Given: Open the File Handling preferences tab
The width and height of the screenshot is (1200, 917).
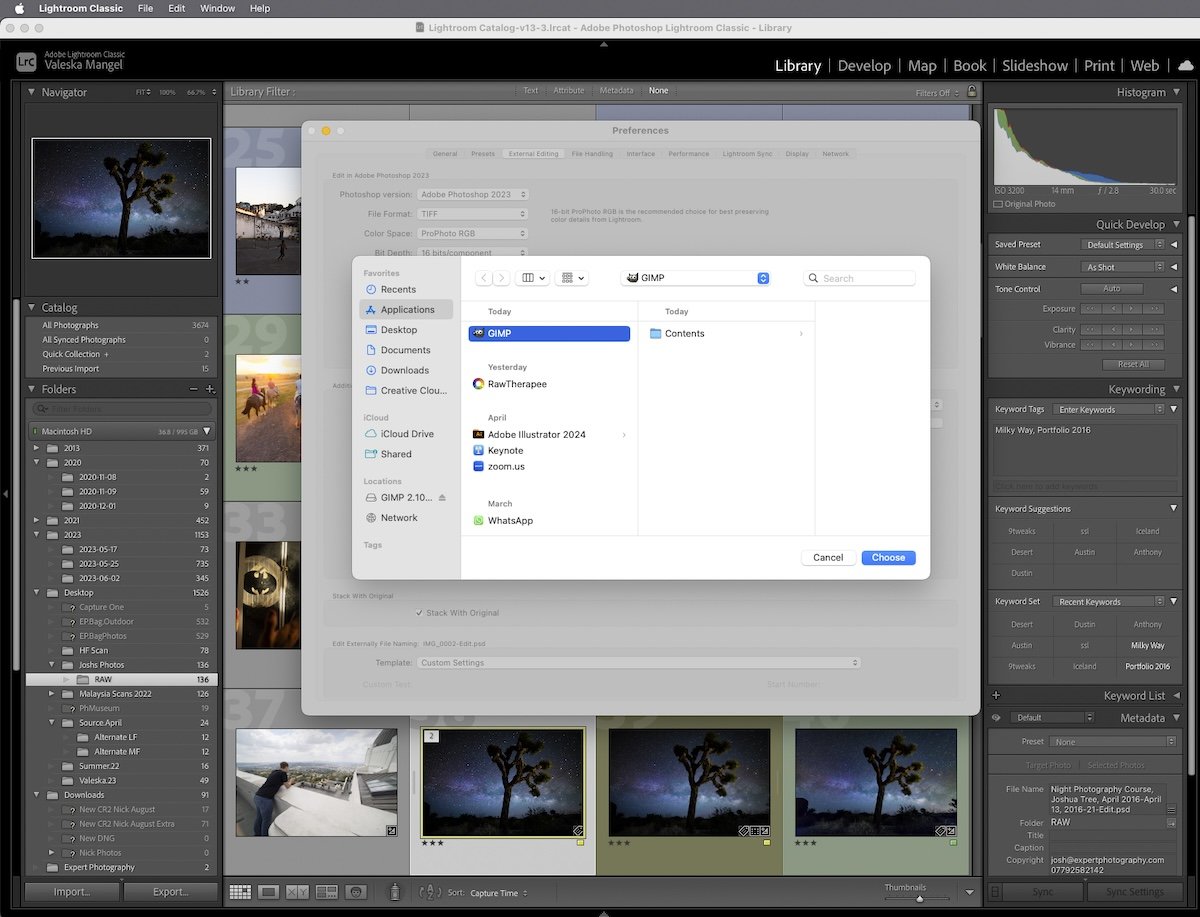Looking at the screenshot, I should [x=590, y=153].
